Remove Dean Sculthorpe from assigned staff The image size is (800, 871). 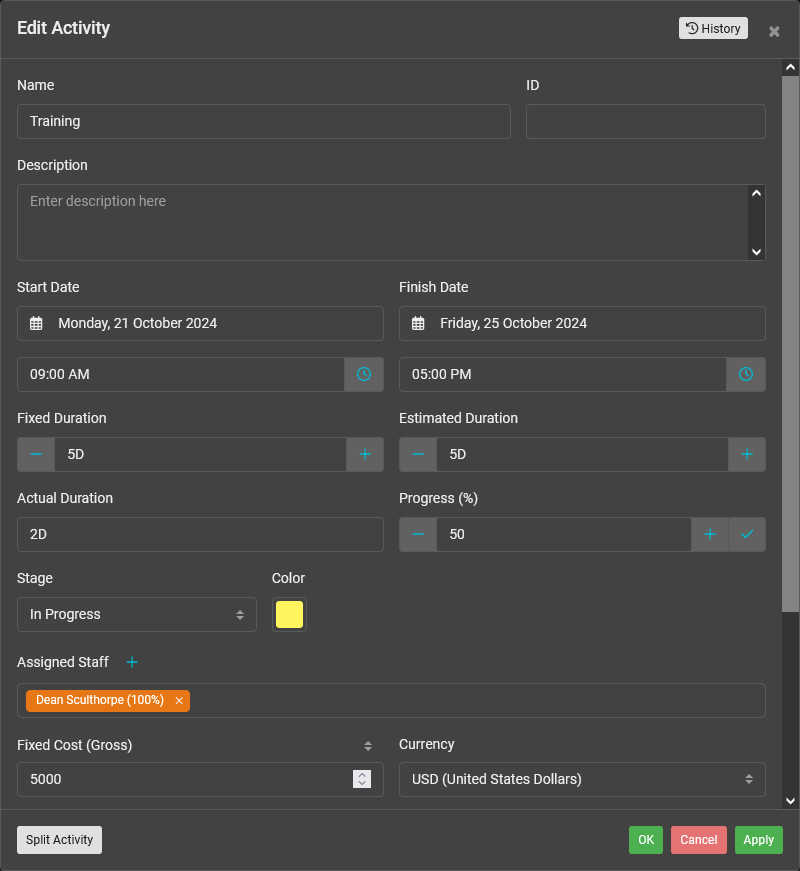pos(178,700)
